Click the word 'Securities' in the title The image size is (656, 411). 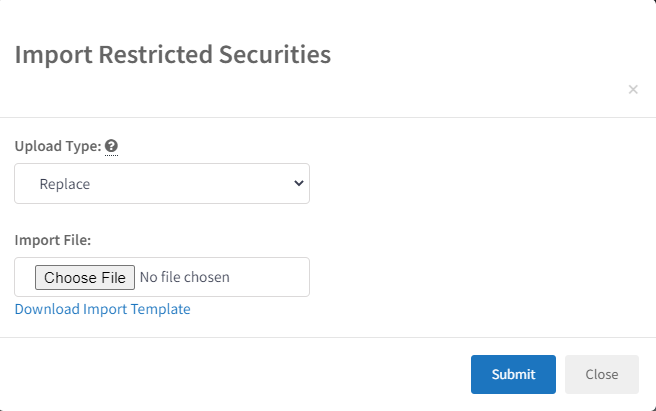[x=275, y=54]
